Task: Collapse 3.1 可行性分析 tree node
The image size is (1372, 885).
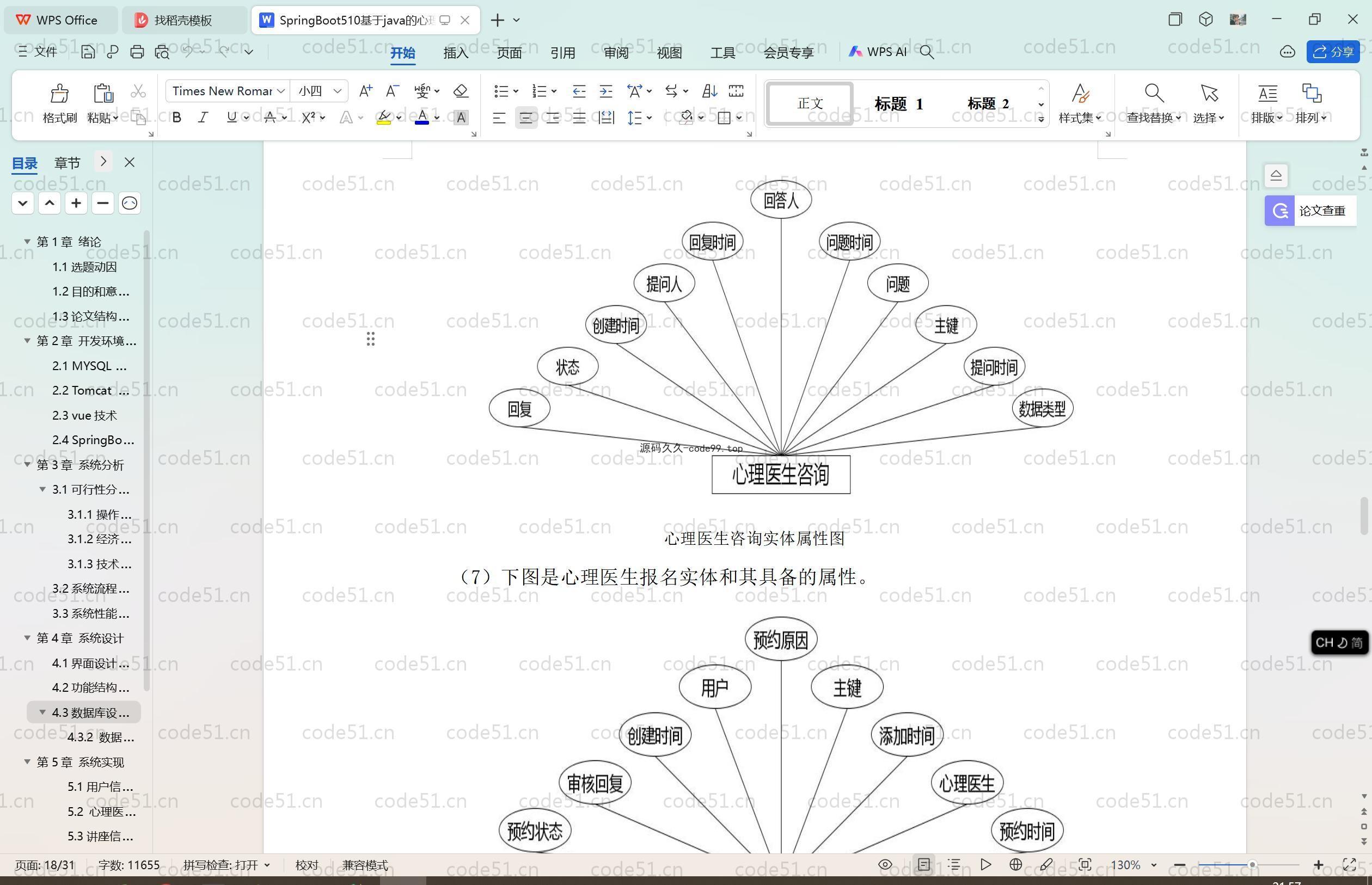Action: point(42,489)
